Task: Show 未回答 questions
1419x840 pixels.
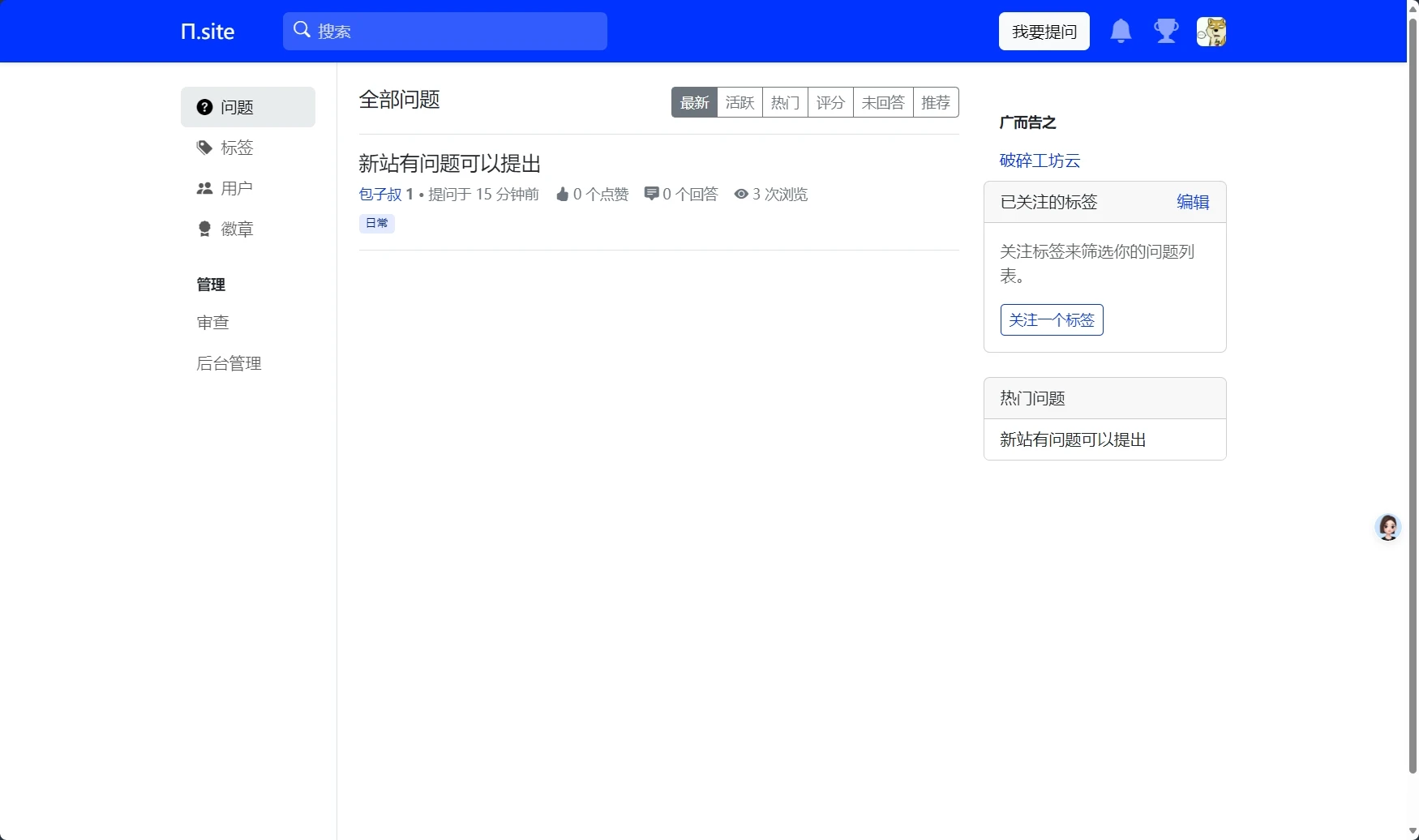Action: pos(883,103)
